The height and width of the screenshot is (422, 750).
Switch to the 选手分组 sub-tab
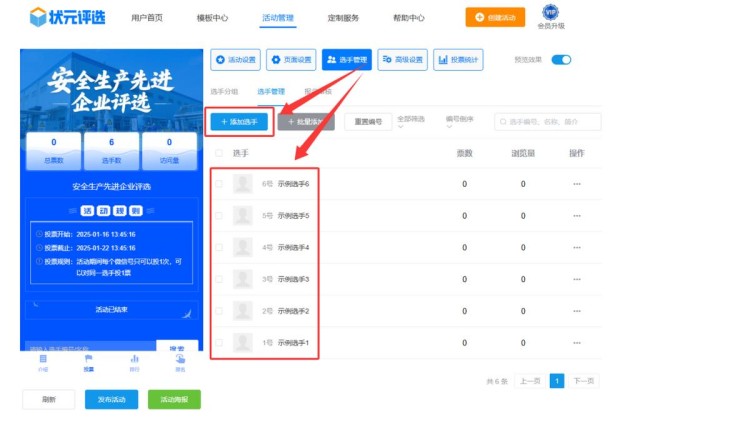pos(224,91)
